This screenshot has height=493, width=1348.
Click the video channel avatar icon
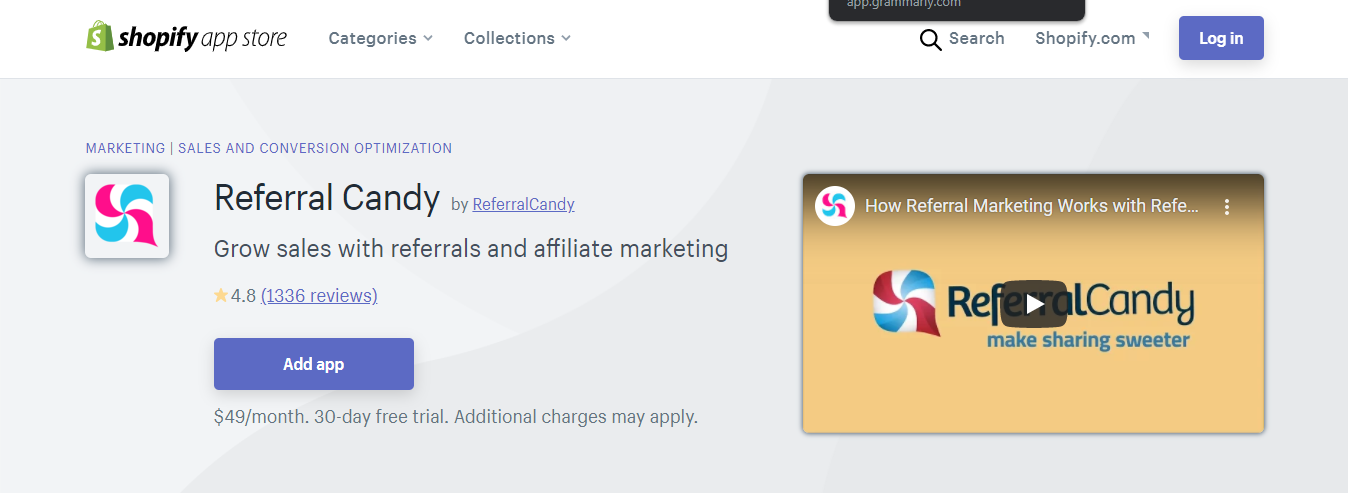coord(834,206)
